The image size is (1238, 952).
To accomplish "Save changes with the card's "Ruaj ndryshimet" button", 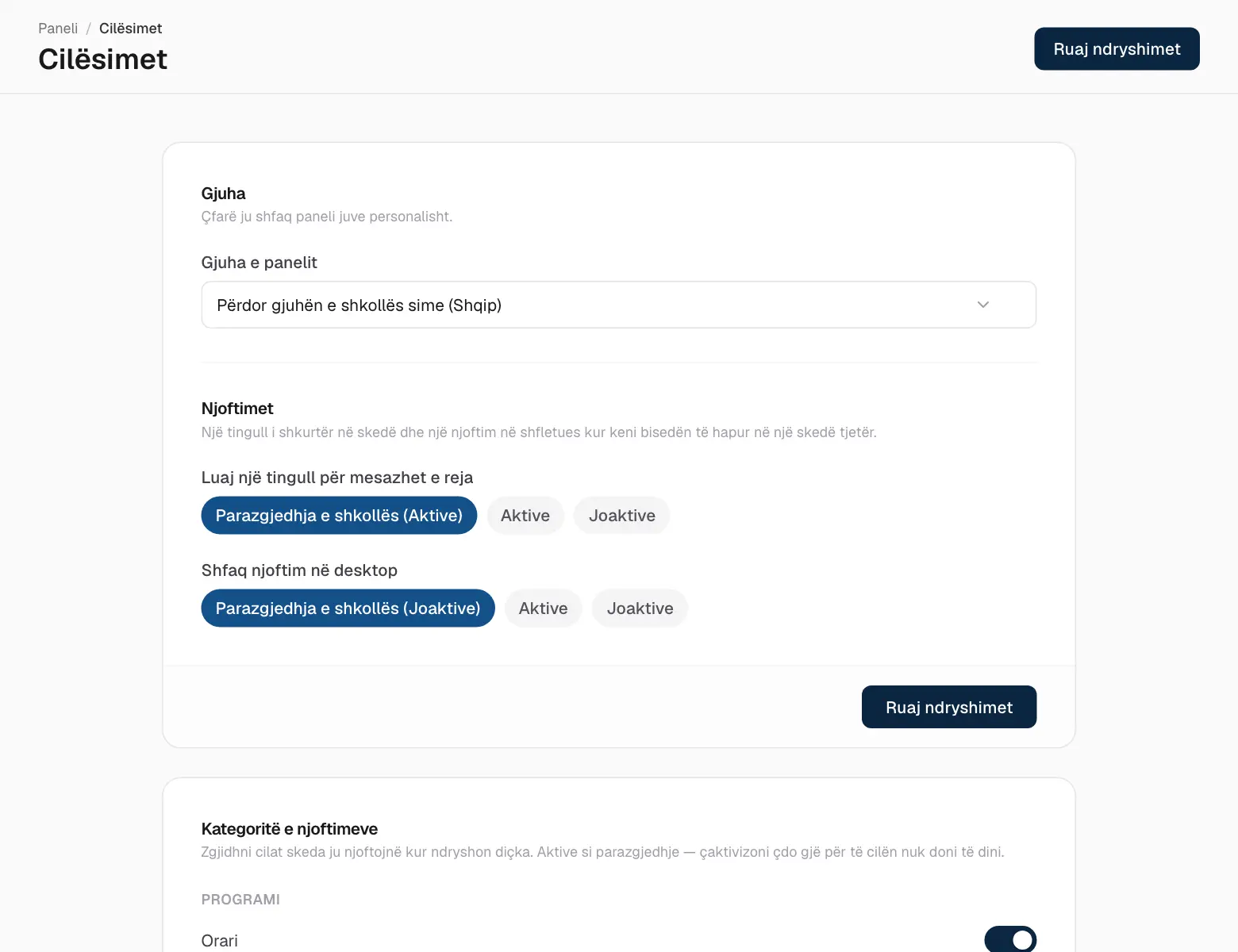I will pyautogui.click(x=949, y=707).
